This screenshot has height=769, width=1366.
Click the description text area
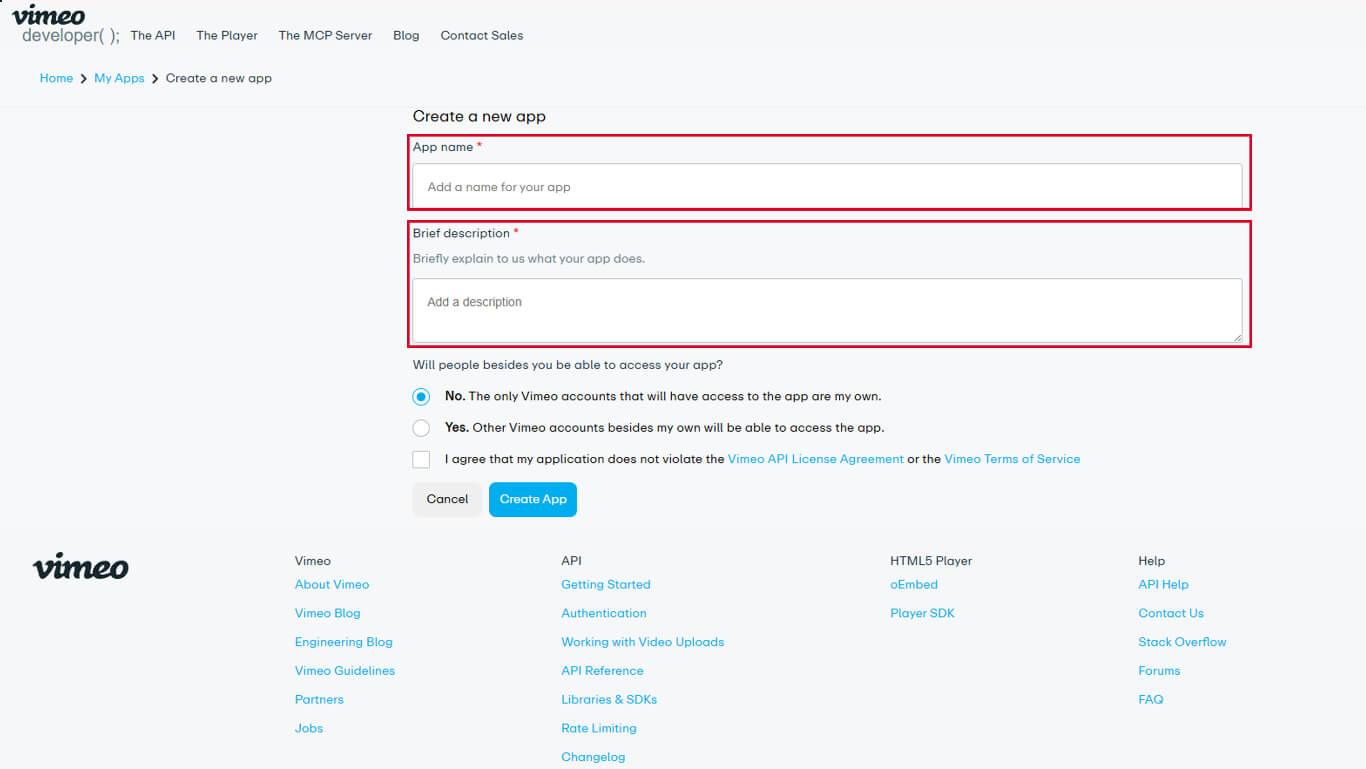point(827,308)
